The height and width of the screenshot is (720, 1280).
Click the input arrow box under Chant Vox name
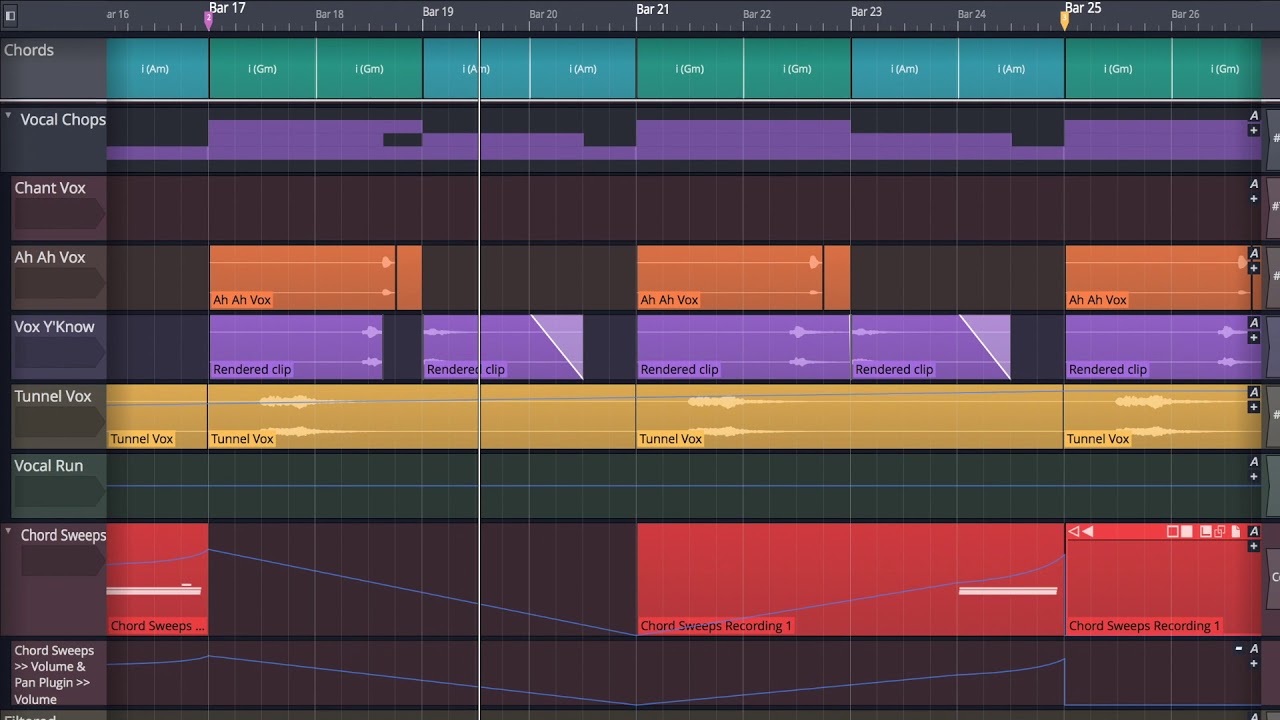58,215
